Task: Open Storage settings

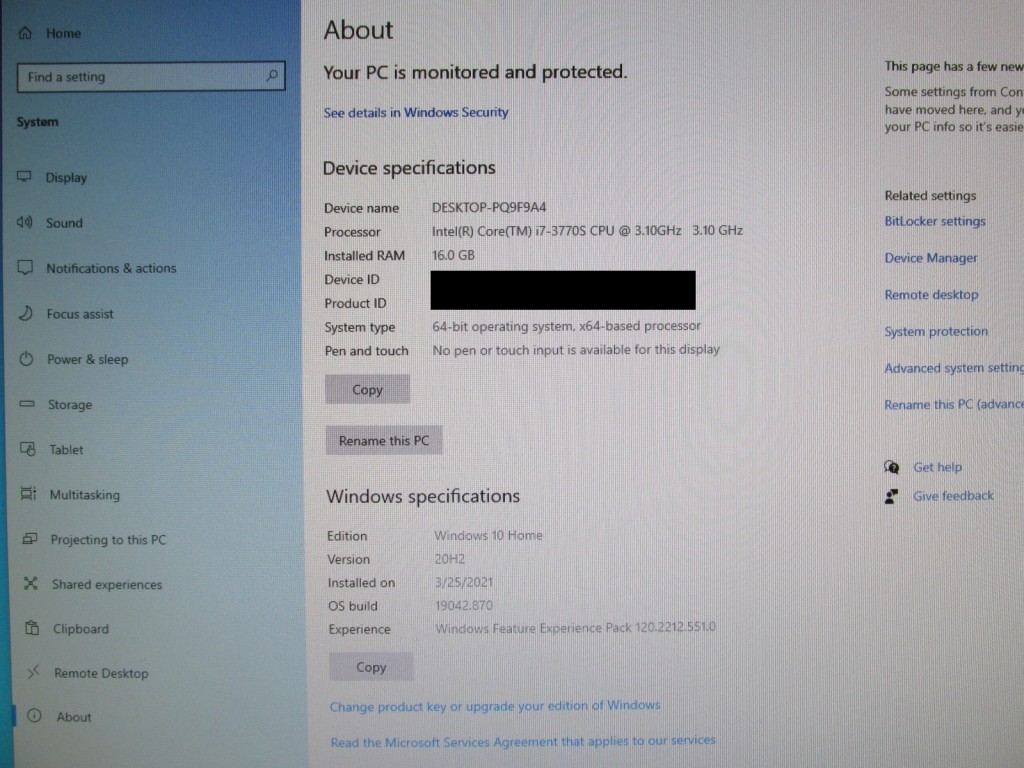Action: point(70,404)
